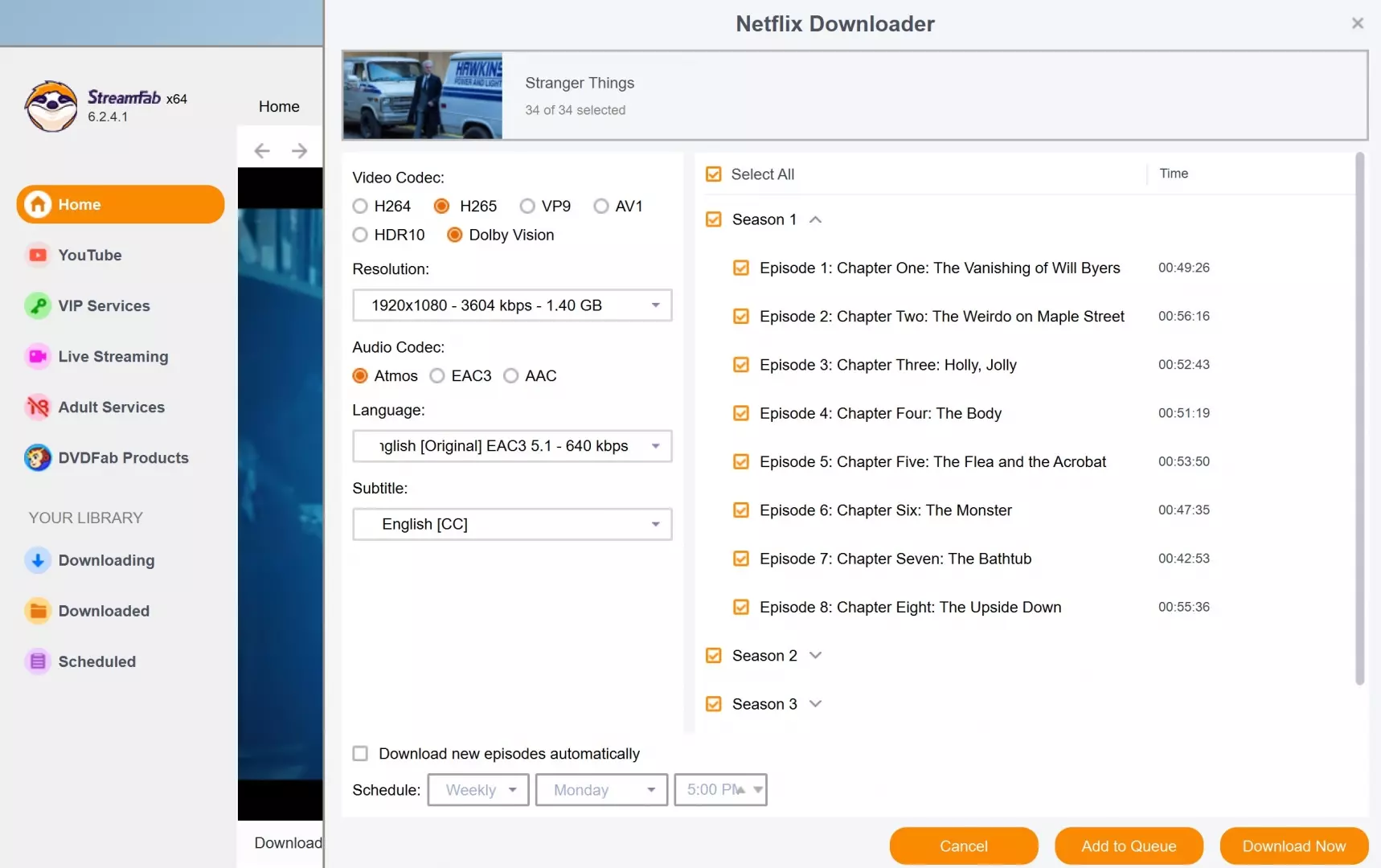Go forward with the right arrow
Image resolution: width=1381 pixels, height=868 pixels.
(x=299, y=150)
